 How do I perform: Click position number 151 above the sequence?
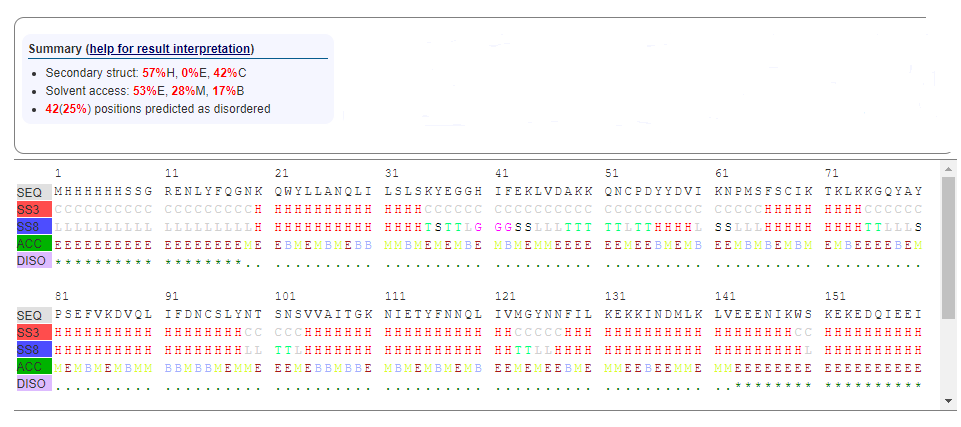pos(835,296)
